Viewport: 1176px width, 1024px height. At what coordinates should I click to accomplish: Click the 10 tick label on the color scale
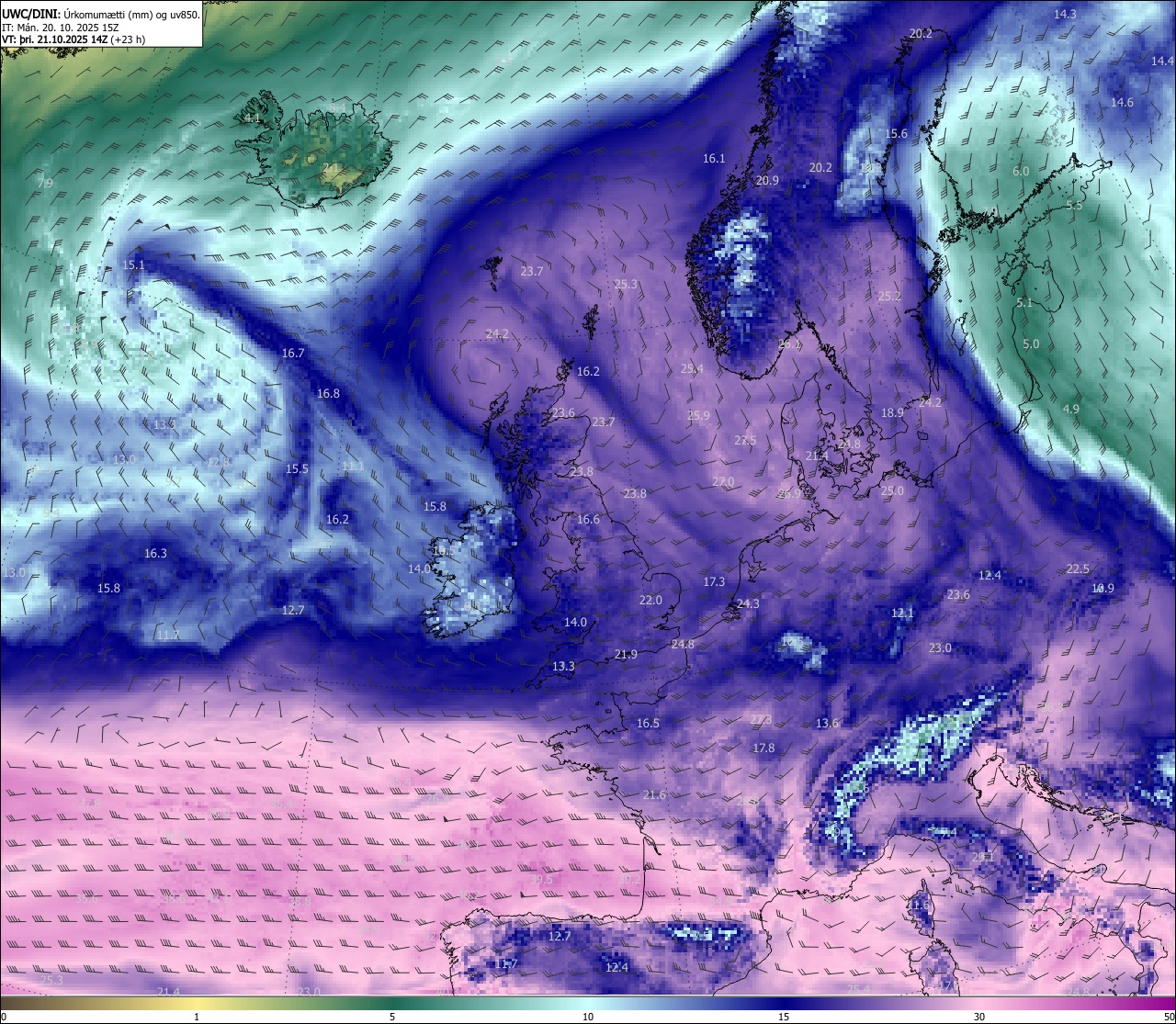587,1017
